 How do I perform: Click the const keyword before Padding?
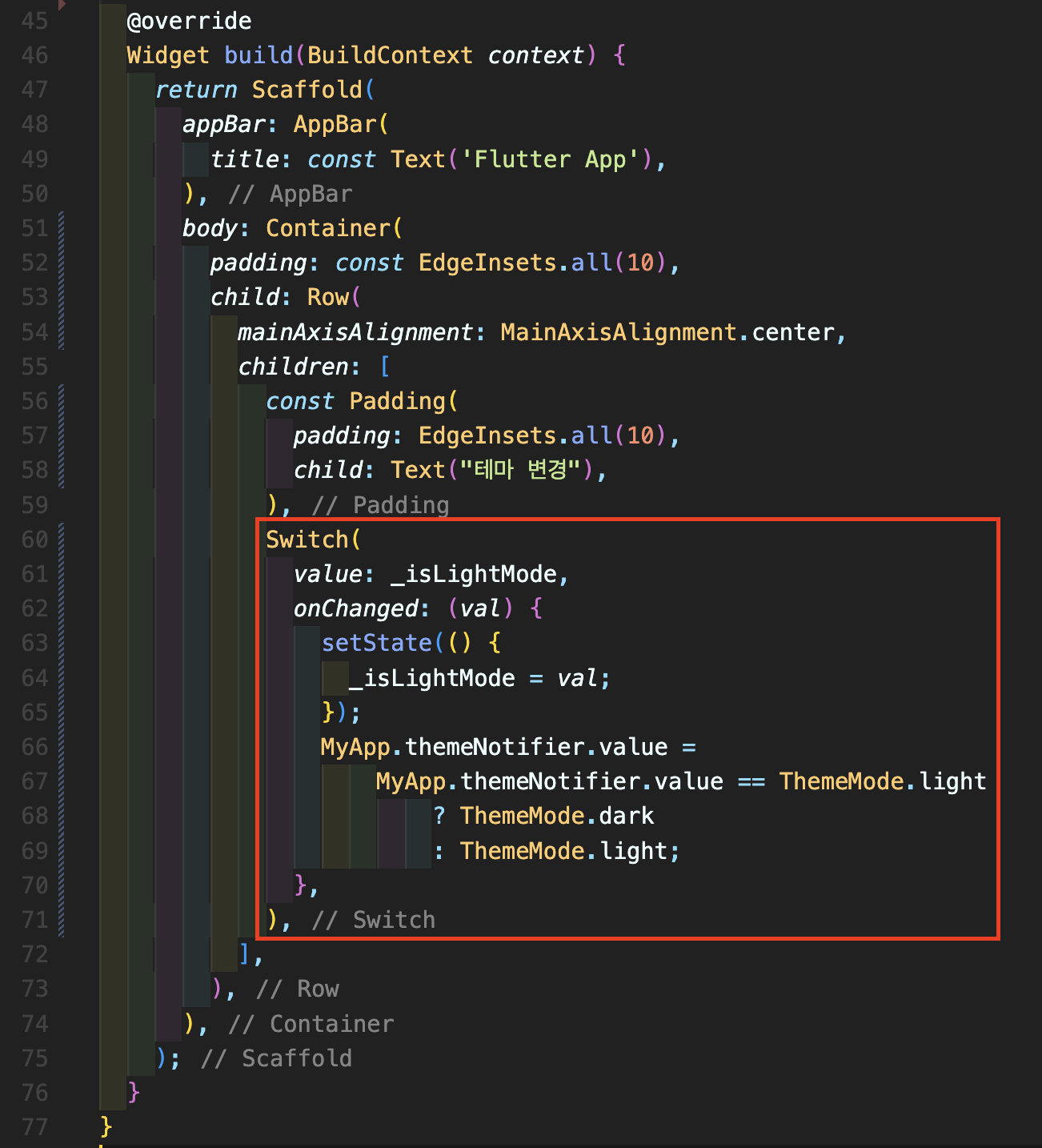[300, 401]
